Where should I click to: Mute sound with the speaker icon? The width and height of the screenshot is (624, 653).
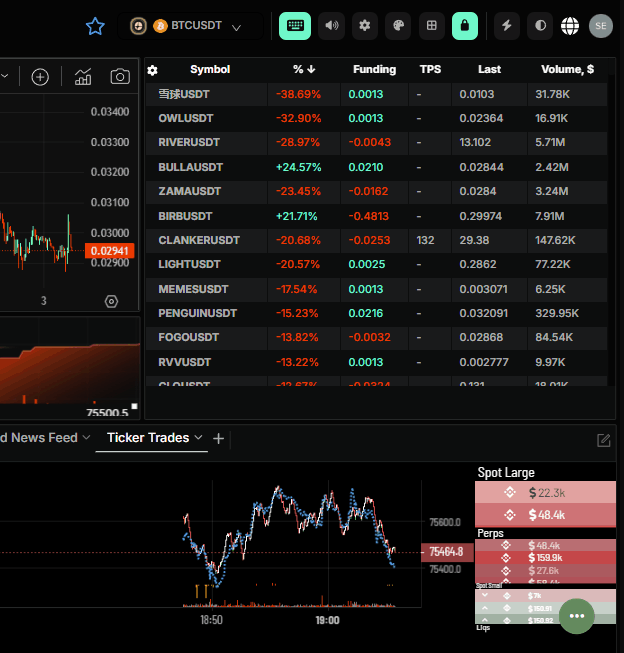[x=331, y=26]
